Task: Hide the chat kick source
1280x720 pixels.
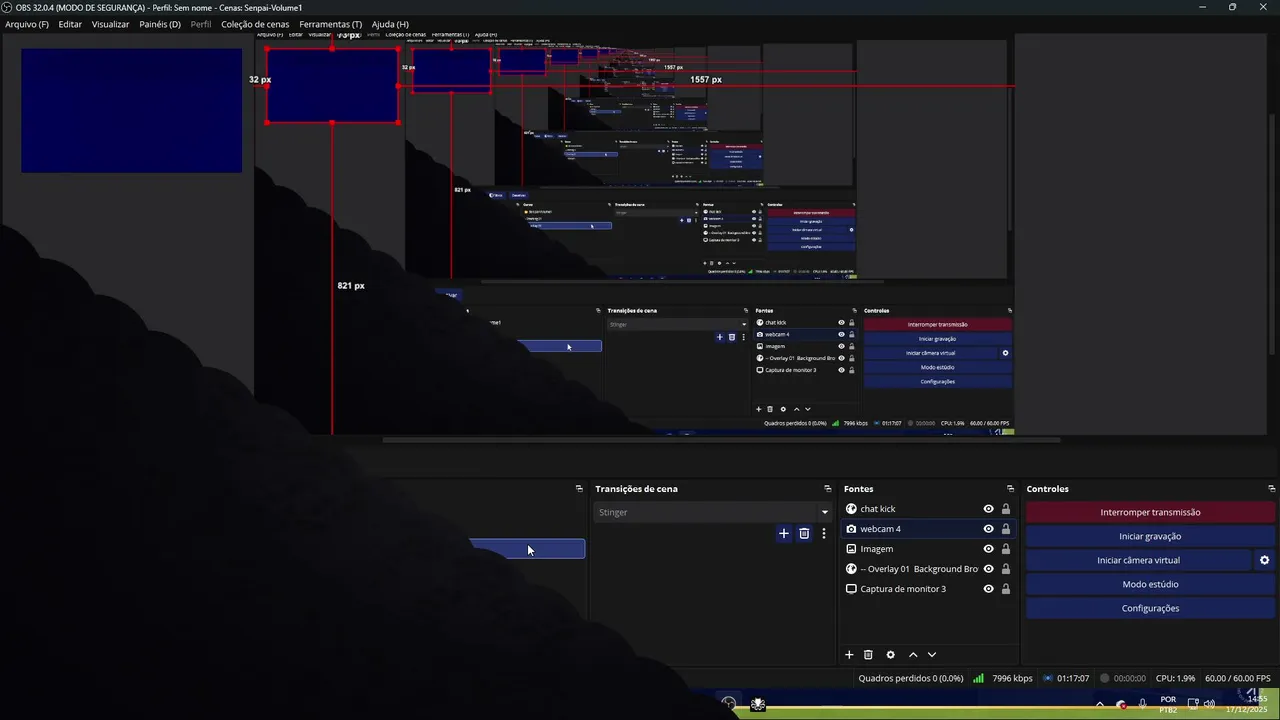Action: point(988,509)
